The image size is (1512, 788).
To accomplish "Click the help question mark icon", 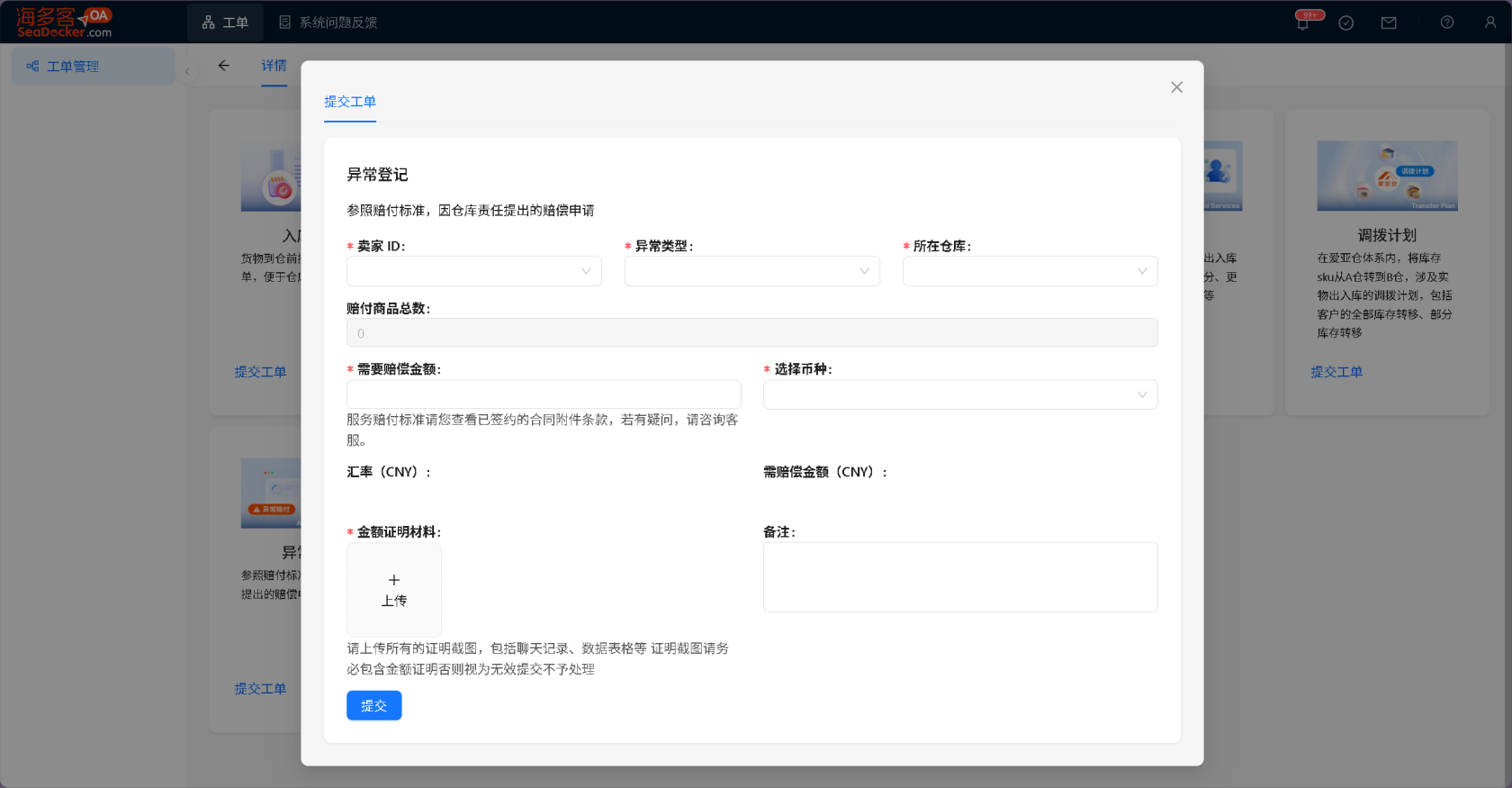I will click(x=1447, y=23).
